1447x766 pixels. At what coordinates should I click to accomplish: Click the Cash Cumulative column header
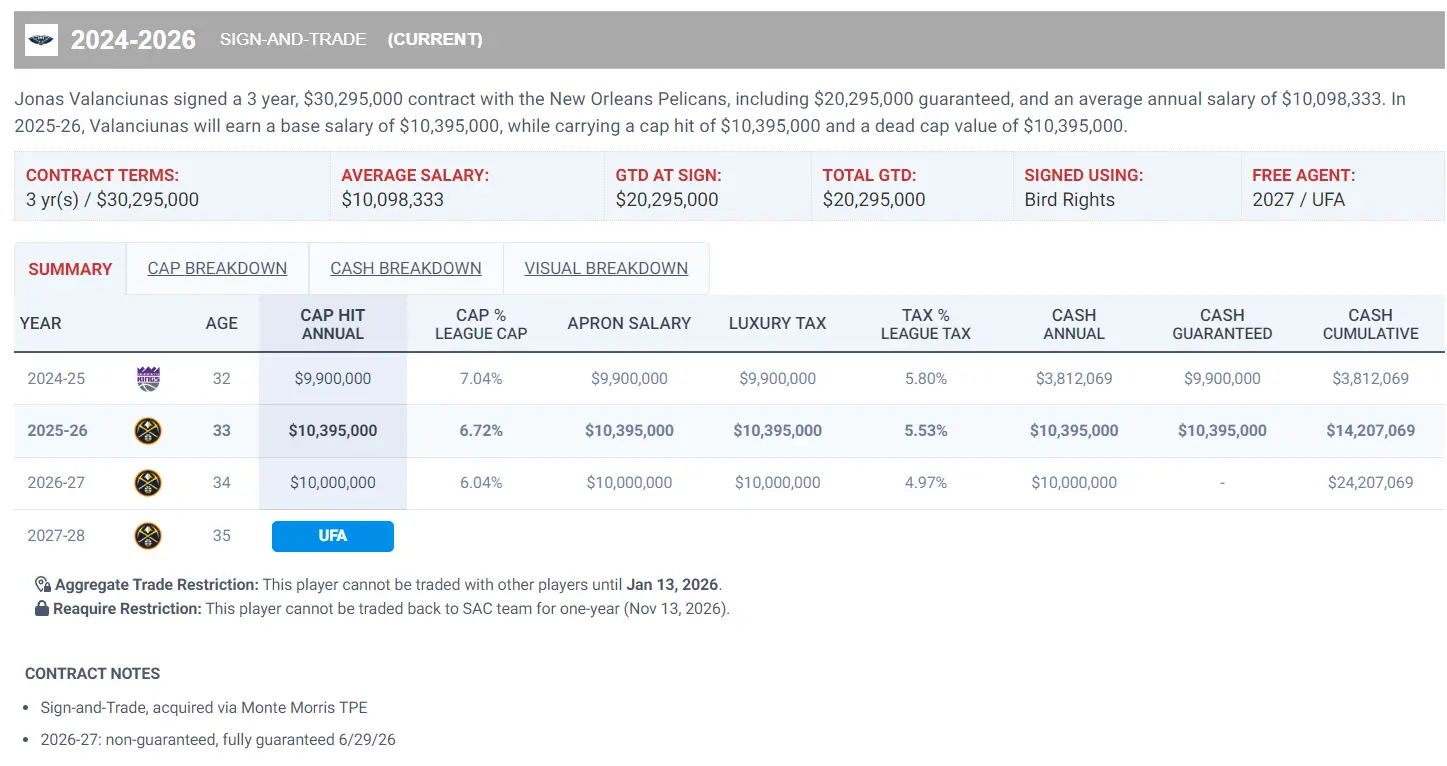coord(1370,324)
